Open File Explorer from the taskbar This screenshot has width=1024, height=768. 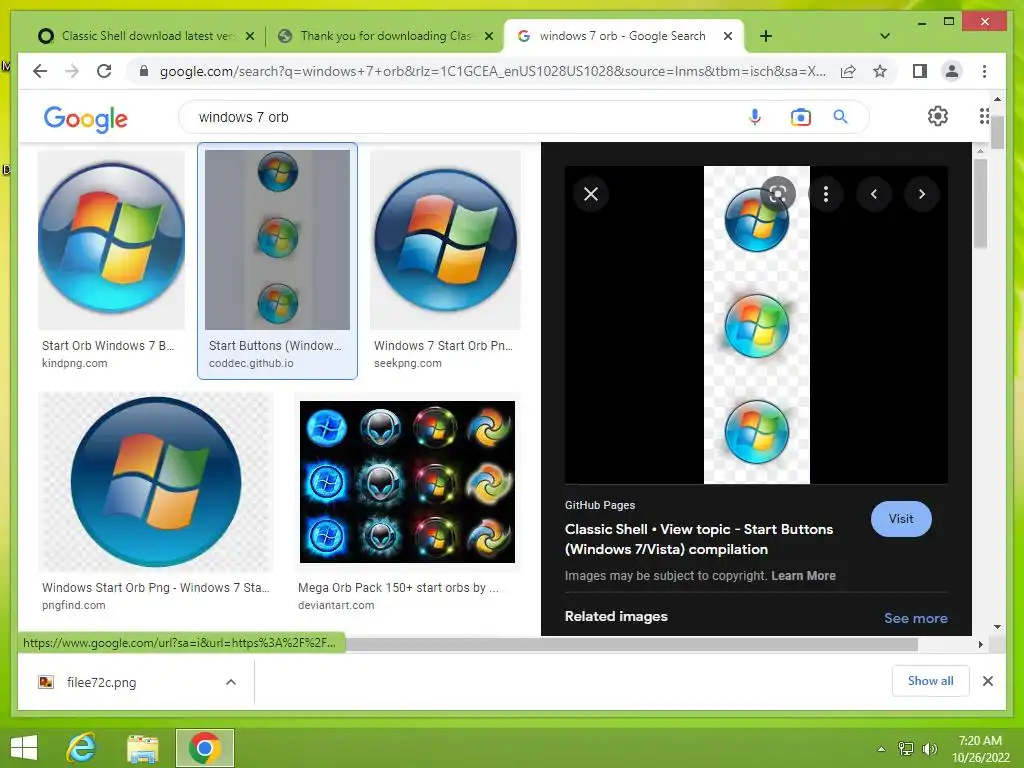click(142, 748)
